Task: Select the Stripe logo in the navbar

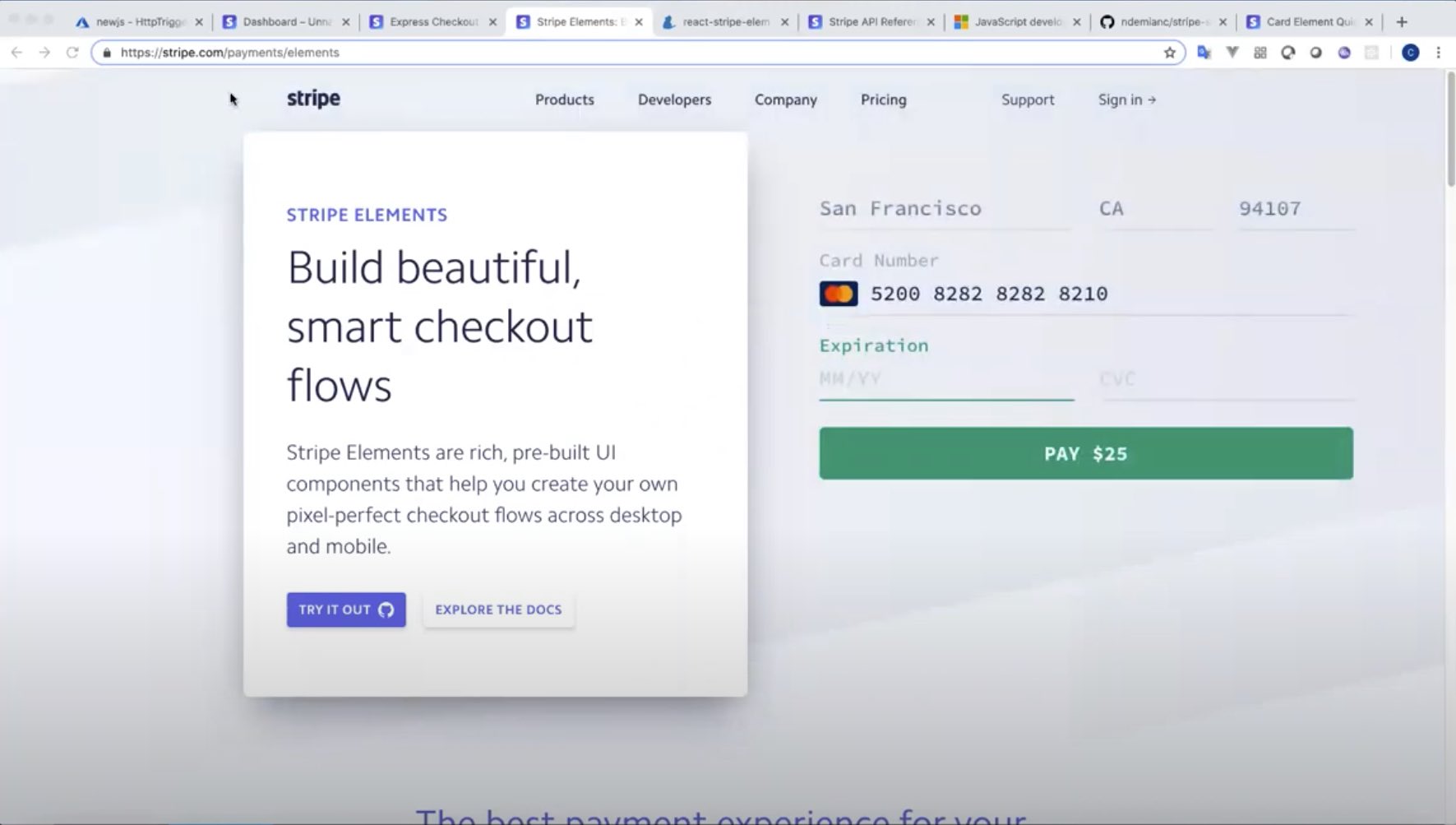Action: [x=312, y=99]
